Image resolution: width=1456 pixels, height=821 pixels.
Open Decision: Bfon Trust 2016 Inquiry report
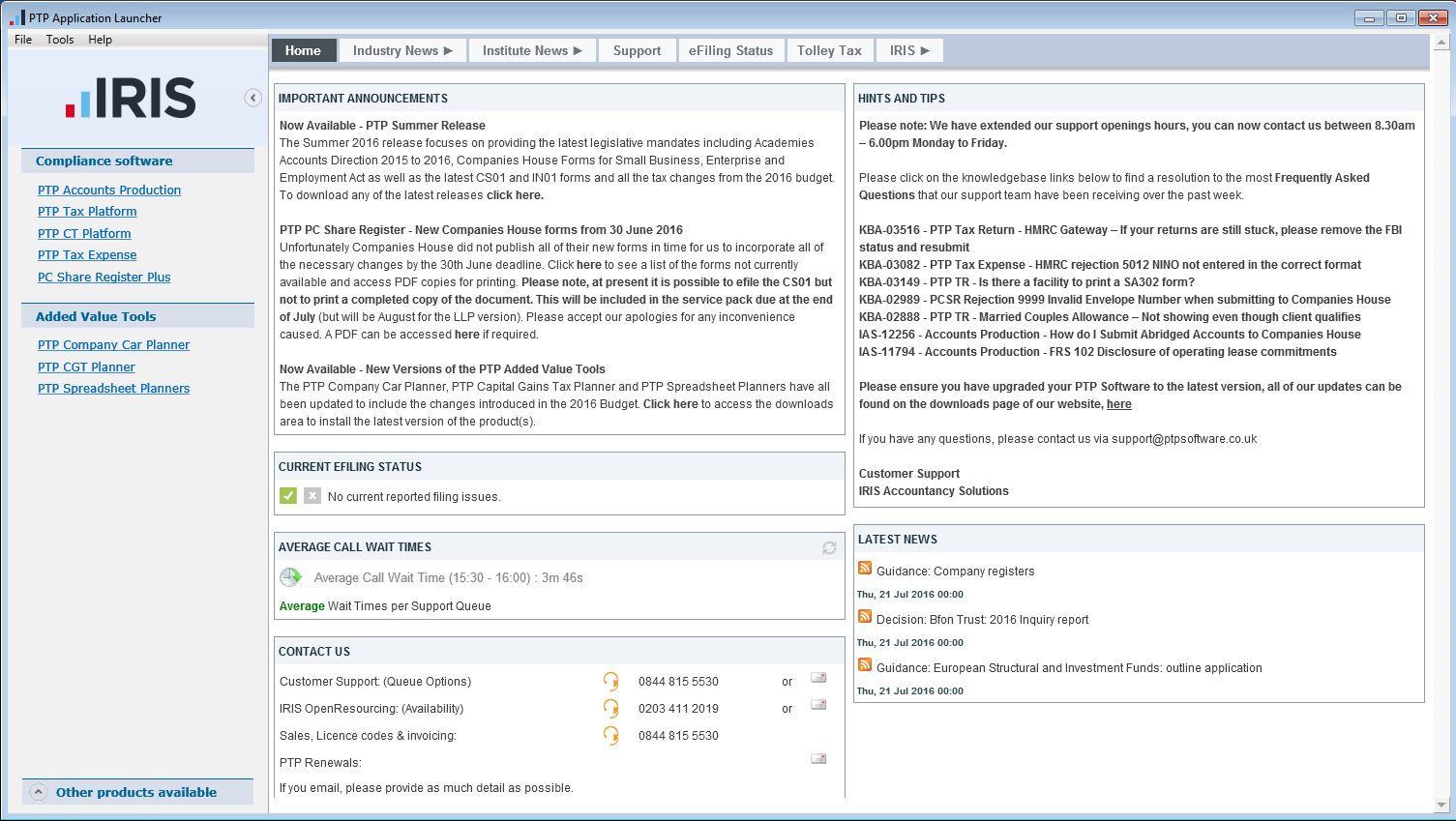tap(982, 620)
